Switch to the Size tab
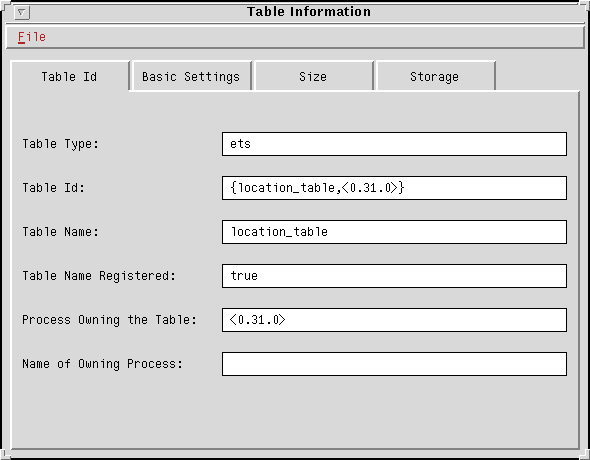 [313, 77]
